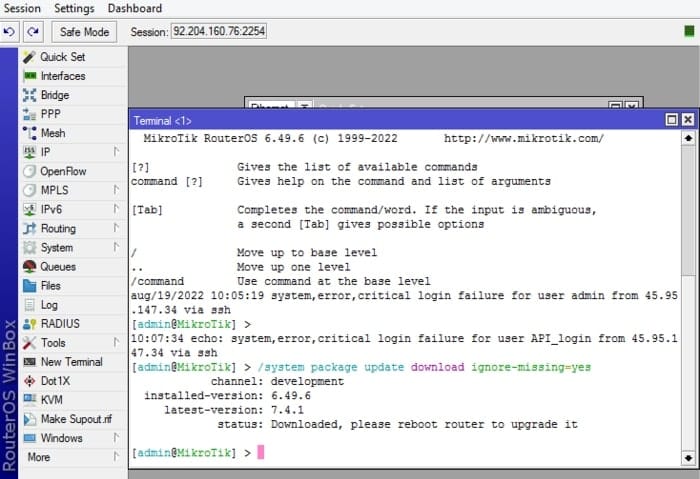The width and height of the screenshot is (700, 479).
Task: Select the Quick Set label
Action: click(x=62, y=57)
